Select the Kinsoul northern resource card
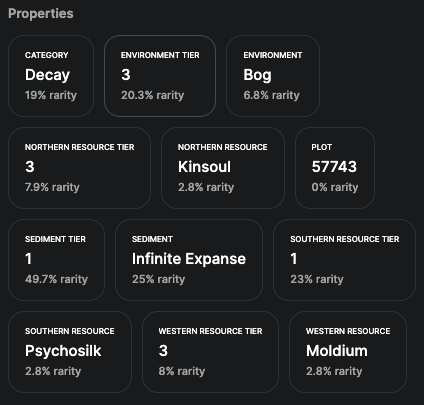This screenshot has width=424, height=405. [x=223, y=168]
